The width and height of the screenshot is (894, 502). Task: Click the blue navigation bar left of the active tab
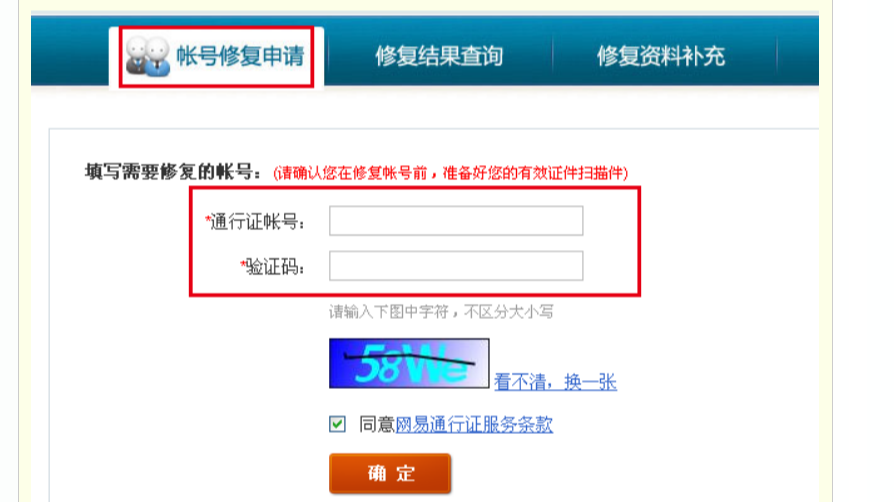click(70, 51)
